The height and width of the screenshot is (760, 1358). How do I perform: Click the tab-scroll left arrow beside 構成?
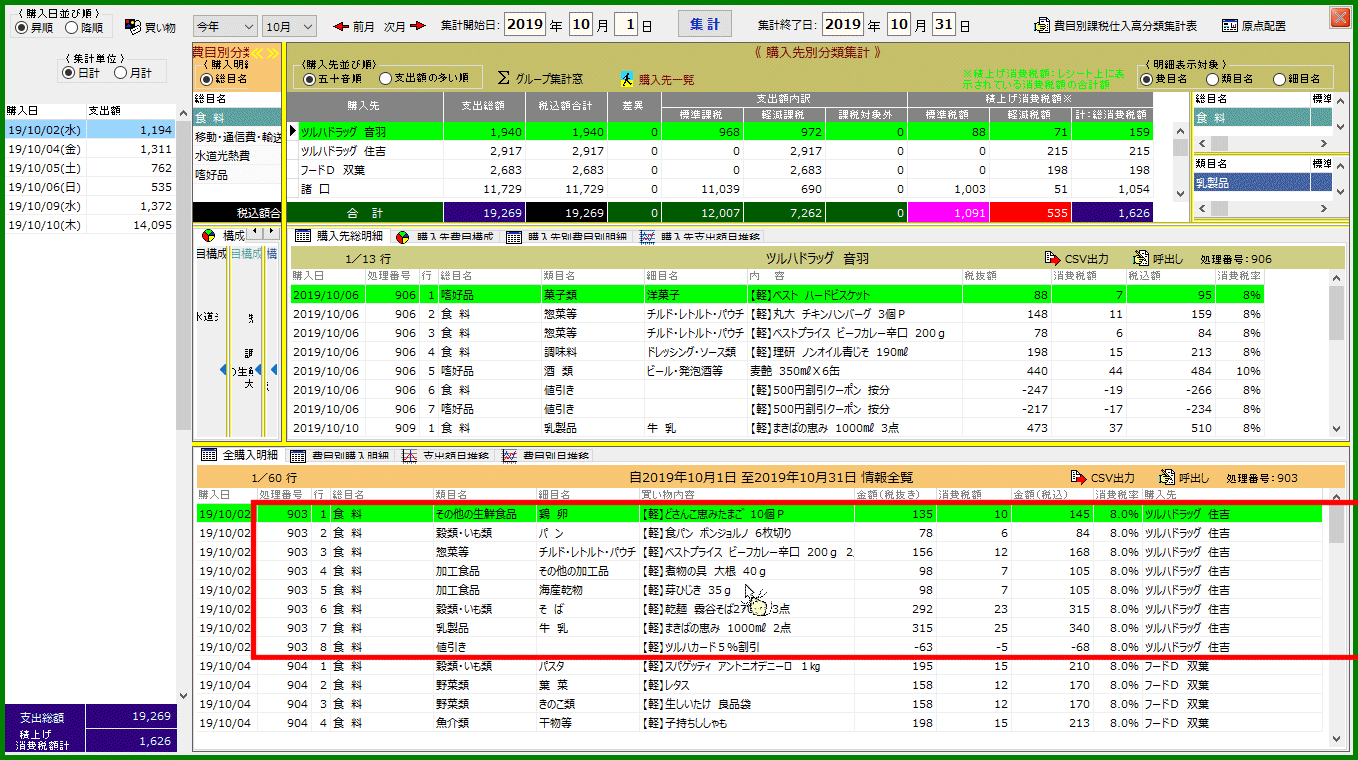point(254,233)
